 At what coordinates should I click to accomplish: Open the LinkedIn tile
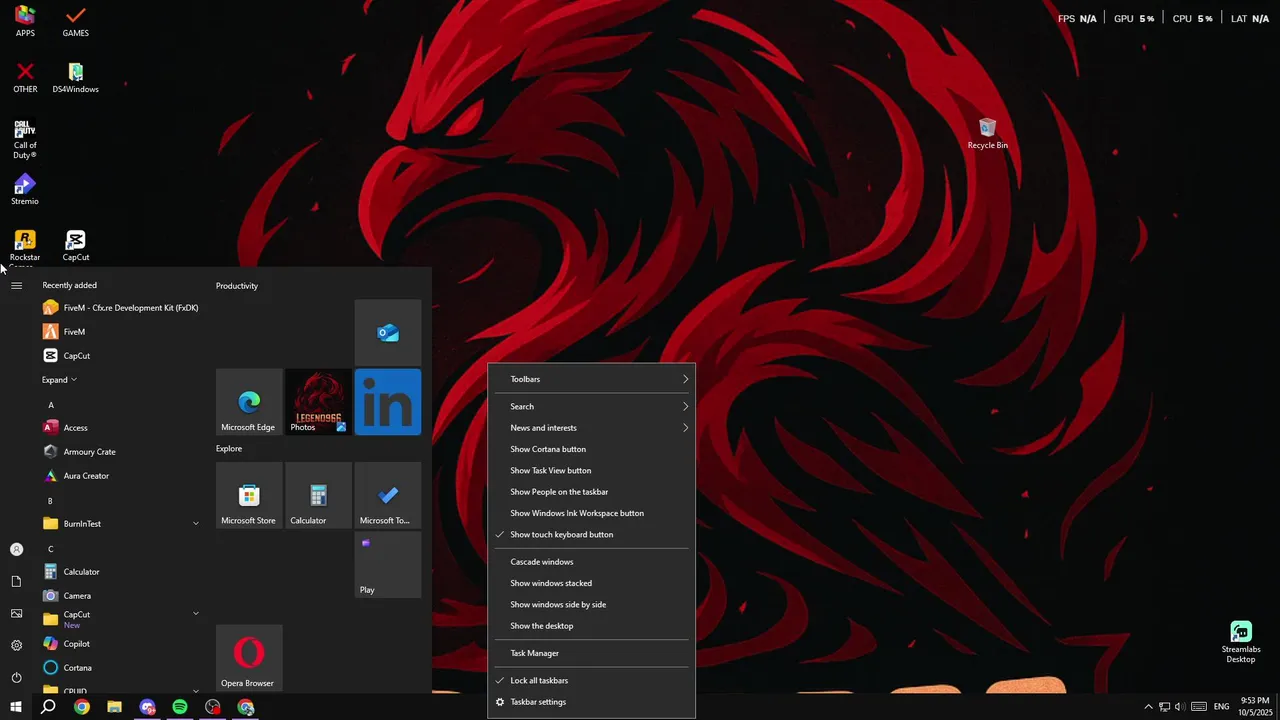click(x=388, y=402)
